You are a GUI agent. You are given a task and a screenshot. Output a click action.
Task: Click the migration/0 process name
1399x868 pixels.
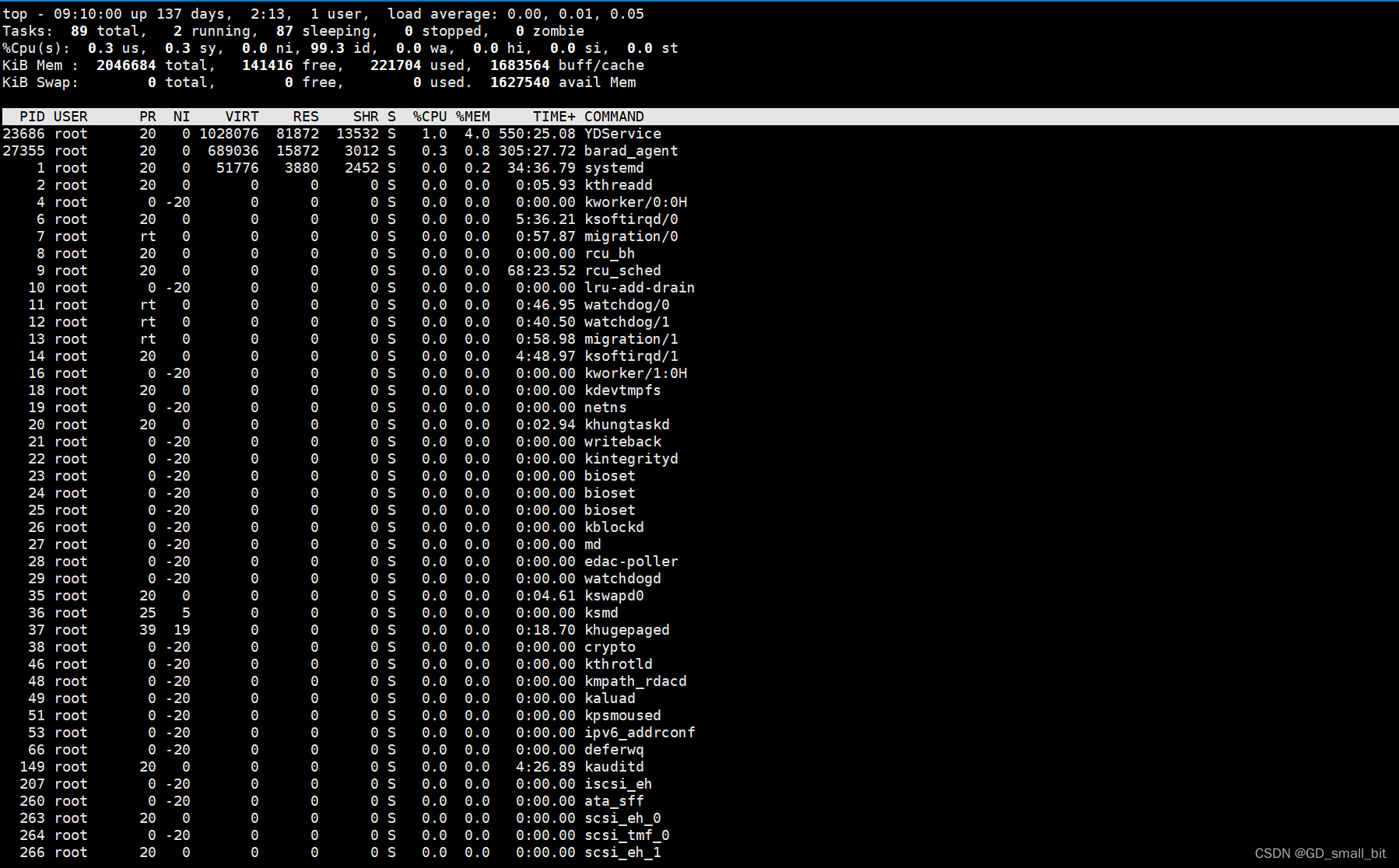click(631, 236)
